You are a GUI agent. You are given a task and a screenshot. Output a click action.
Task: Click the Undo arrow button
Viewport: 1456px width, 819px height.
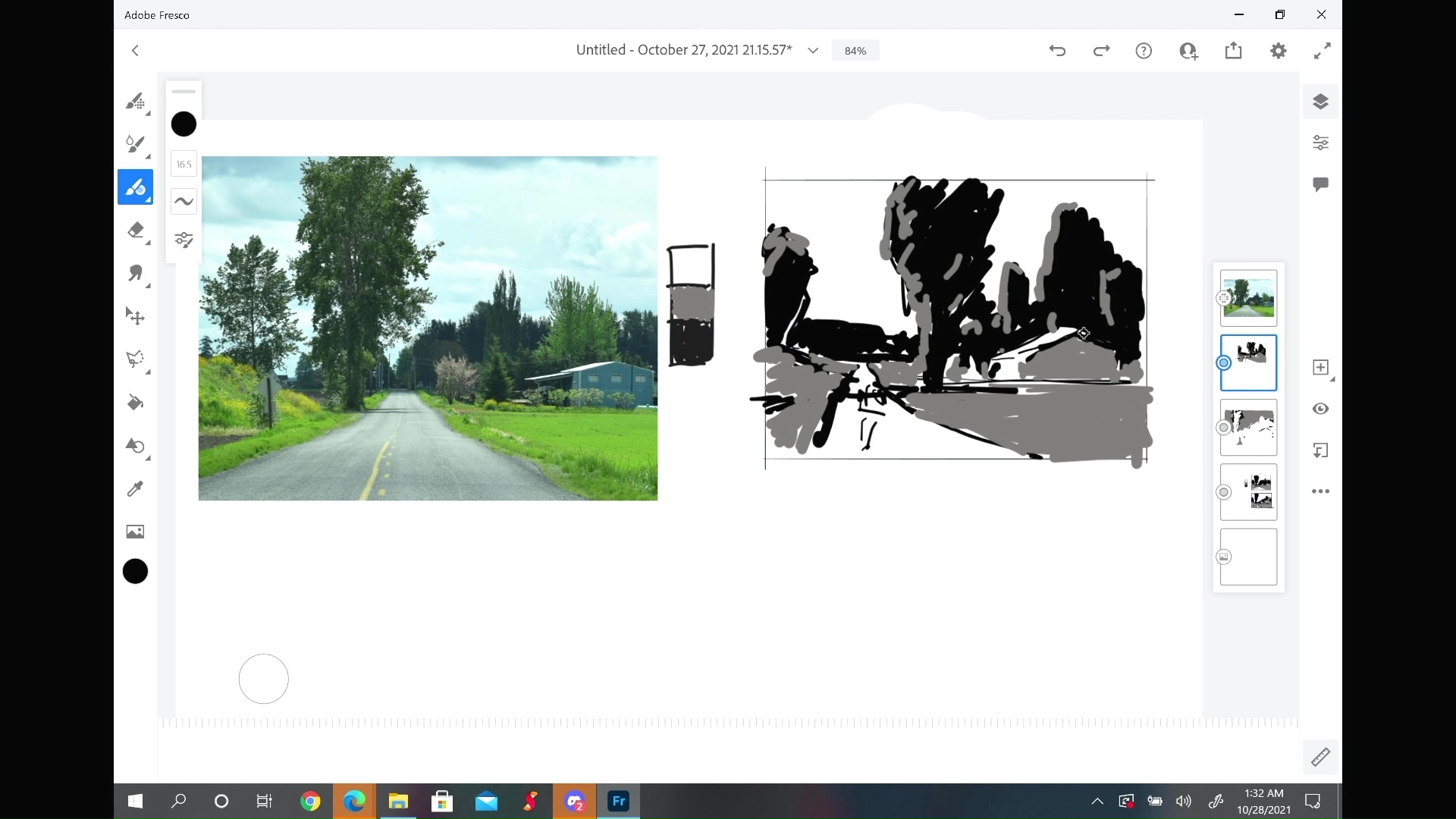coord(1057,51)
